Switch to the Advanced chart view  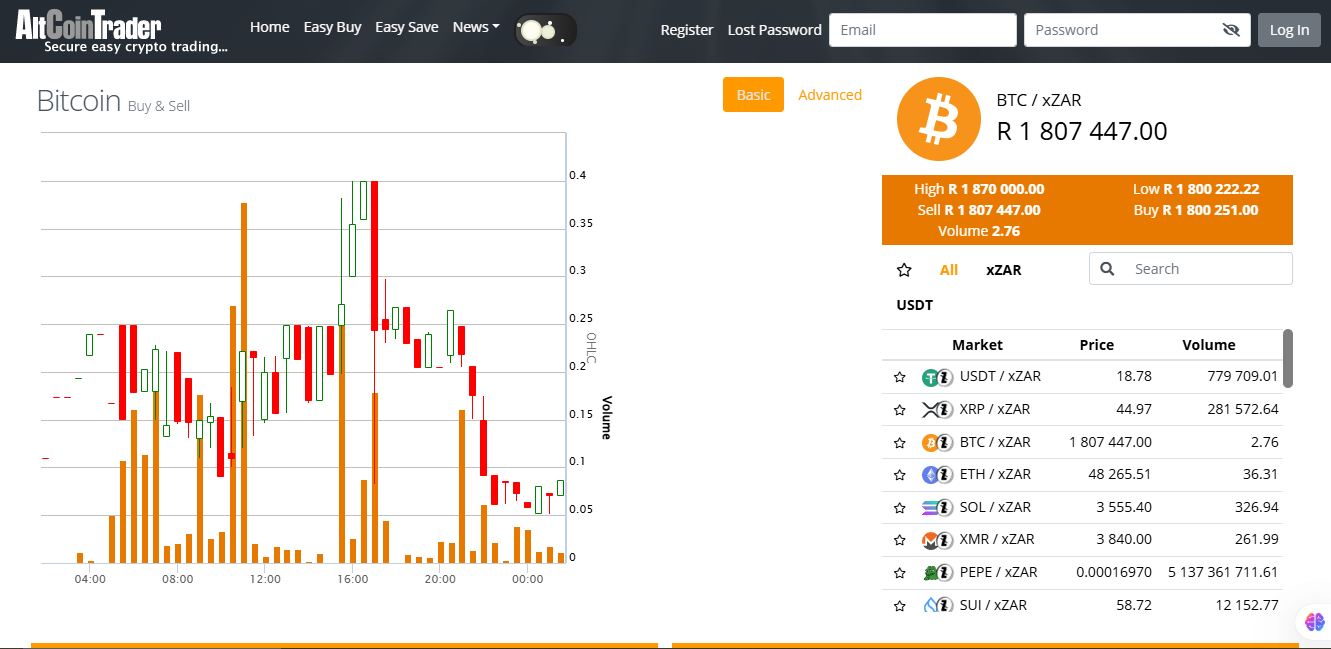point(830,95)
